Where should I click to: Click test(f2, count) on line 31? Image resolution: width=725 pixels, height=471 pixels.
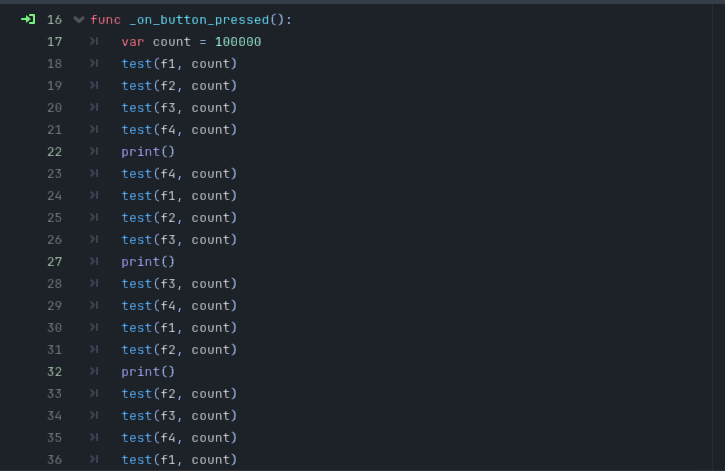pyautogui.click(x=179, y=350)
